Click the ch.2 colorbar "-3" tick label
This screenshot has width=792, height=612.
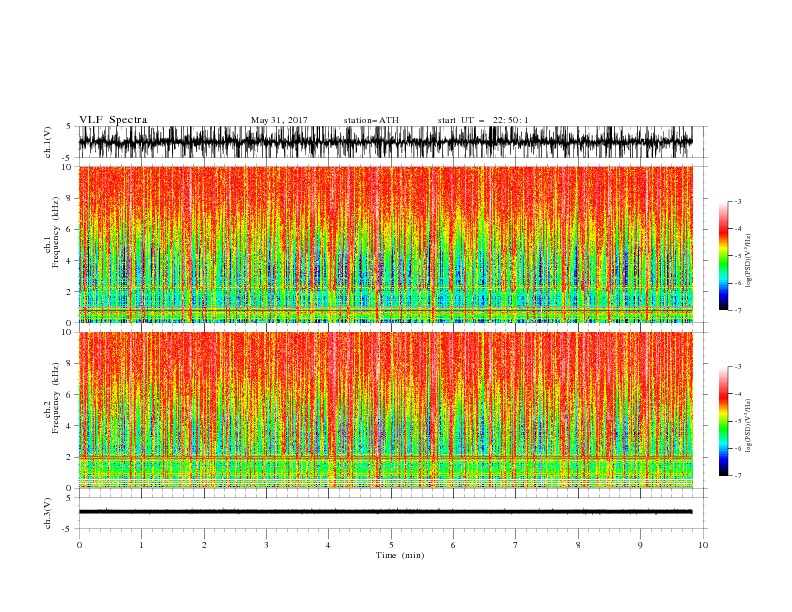tap(738, 367)
